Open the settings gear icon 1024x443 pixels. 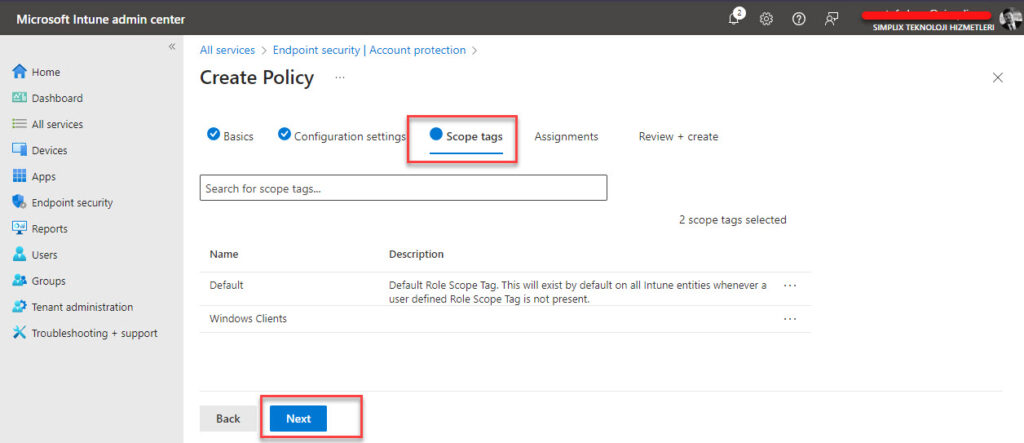click(x=767, y=19)
